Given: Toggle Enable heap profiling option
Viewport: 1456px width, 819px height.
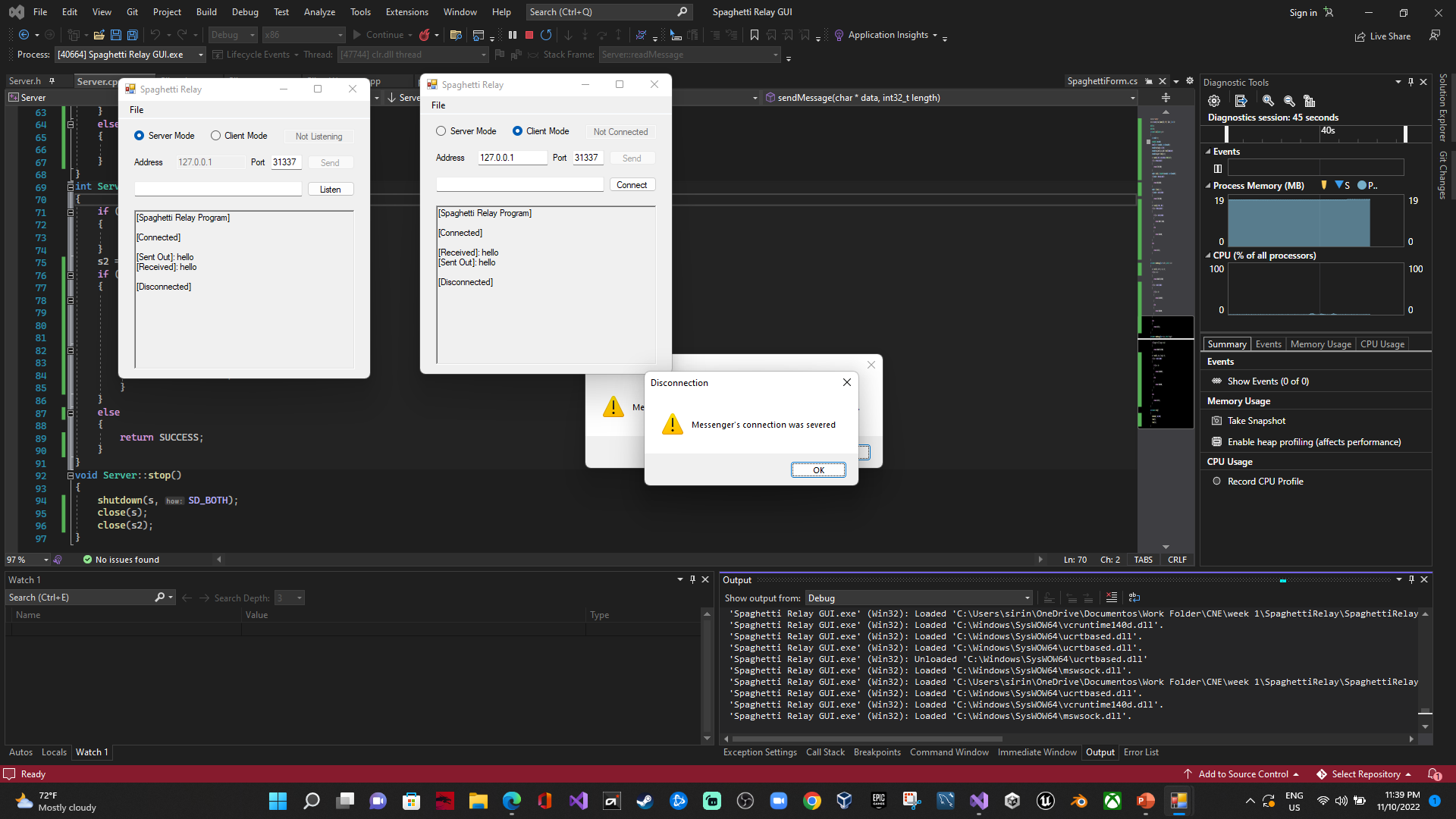Looking at the screenshot, I should [1217, 442].
